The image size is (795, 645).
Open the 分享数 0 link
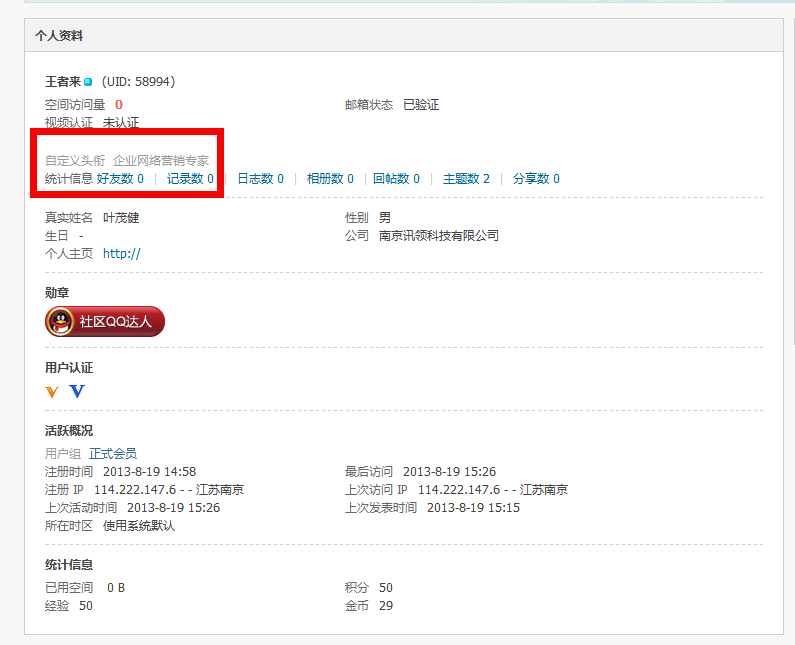pyautogui.click(x=536, y=178)
